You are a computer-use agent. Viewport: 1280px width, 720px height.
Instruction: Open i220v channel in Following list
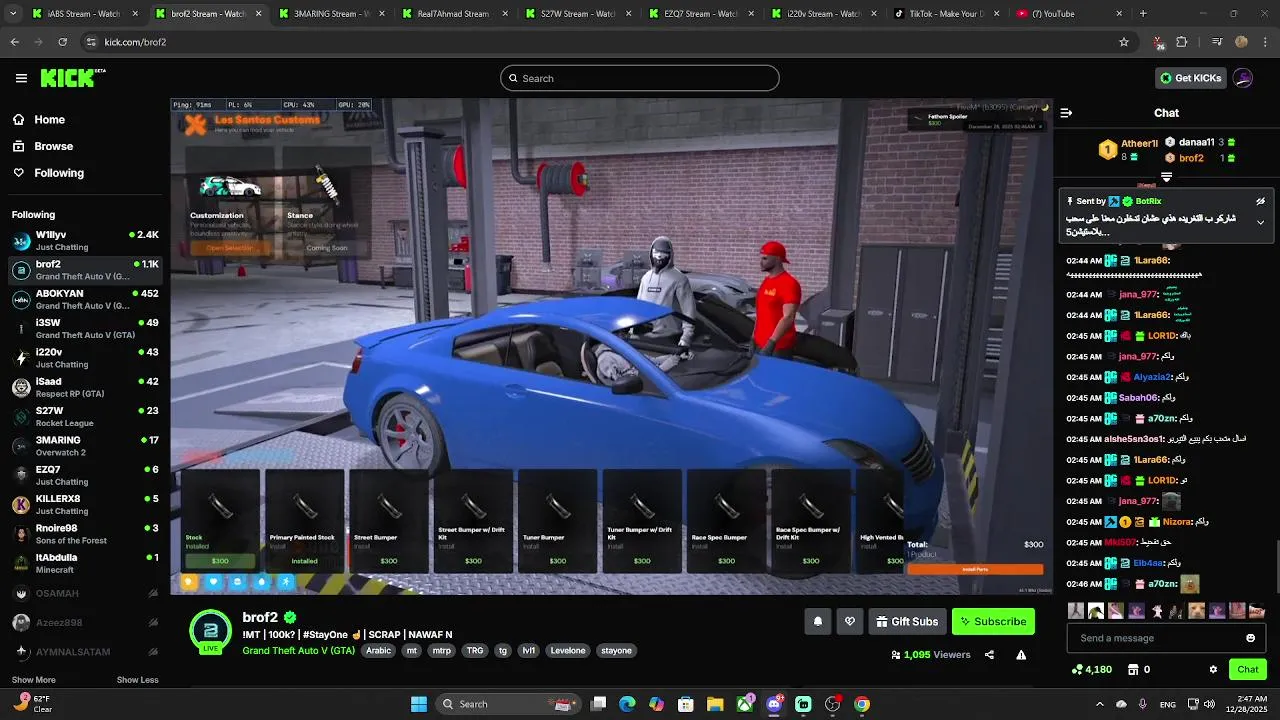[85, 358]
